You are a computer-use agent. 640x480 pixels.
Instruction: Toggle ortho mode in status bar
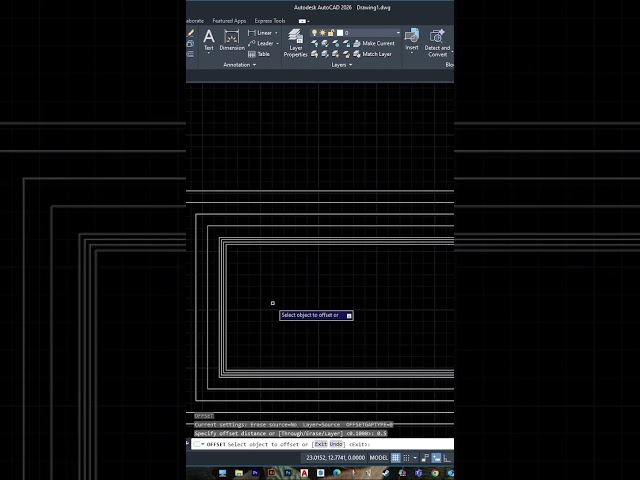pos(447,458)
